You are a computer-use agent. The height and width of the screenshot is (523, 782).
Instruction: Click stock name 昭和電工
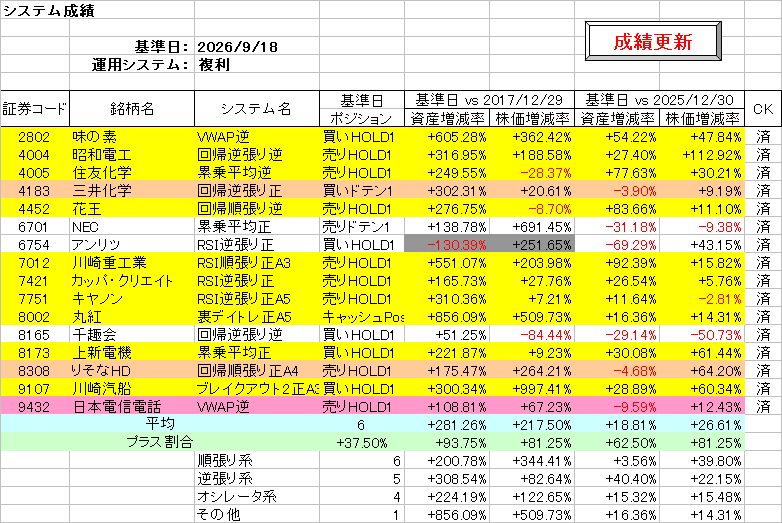(x=102, y=155)
